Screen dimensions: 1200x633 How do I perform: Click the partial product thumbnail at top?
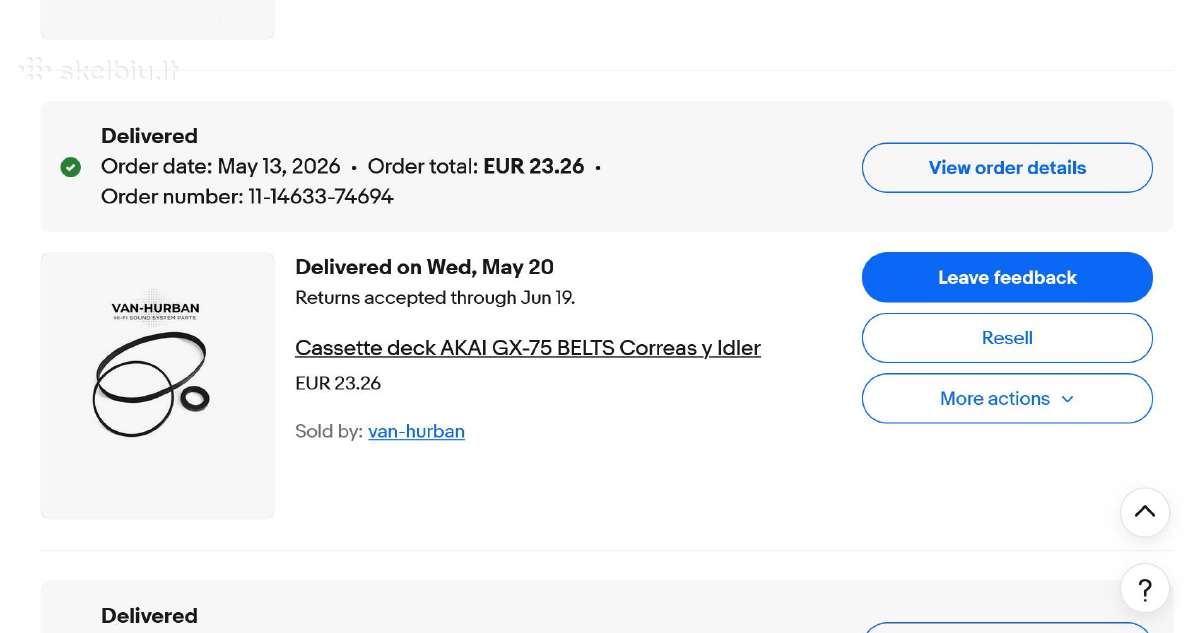158,19
